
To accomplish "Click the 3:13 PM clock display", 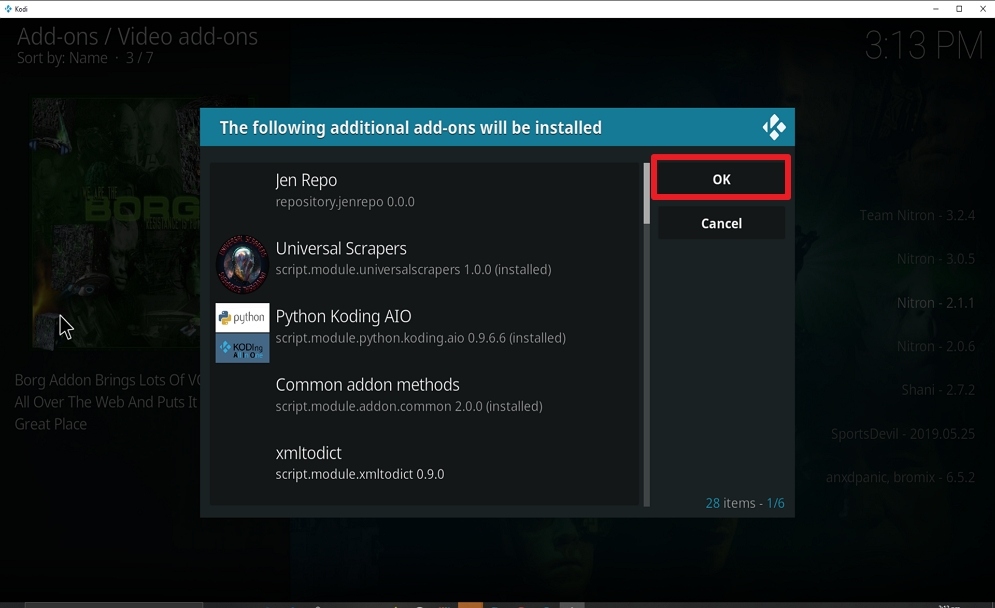I will pos(924,45).
